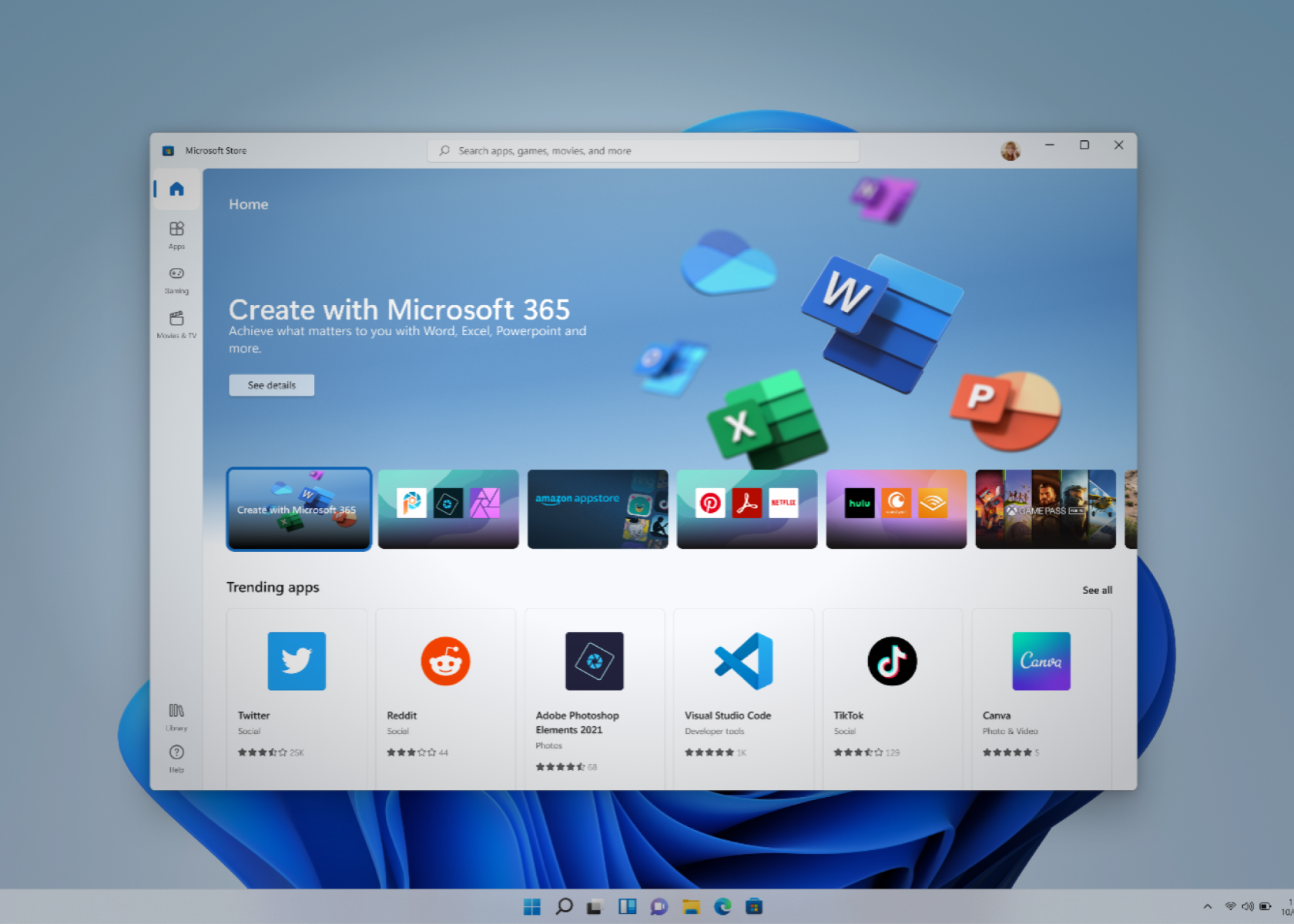
Task: Open the Library in the sidebar
Action: pyautogui.click(x=176, y=717)
